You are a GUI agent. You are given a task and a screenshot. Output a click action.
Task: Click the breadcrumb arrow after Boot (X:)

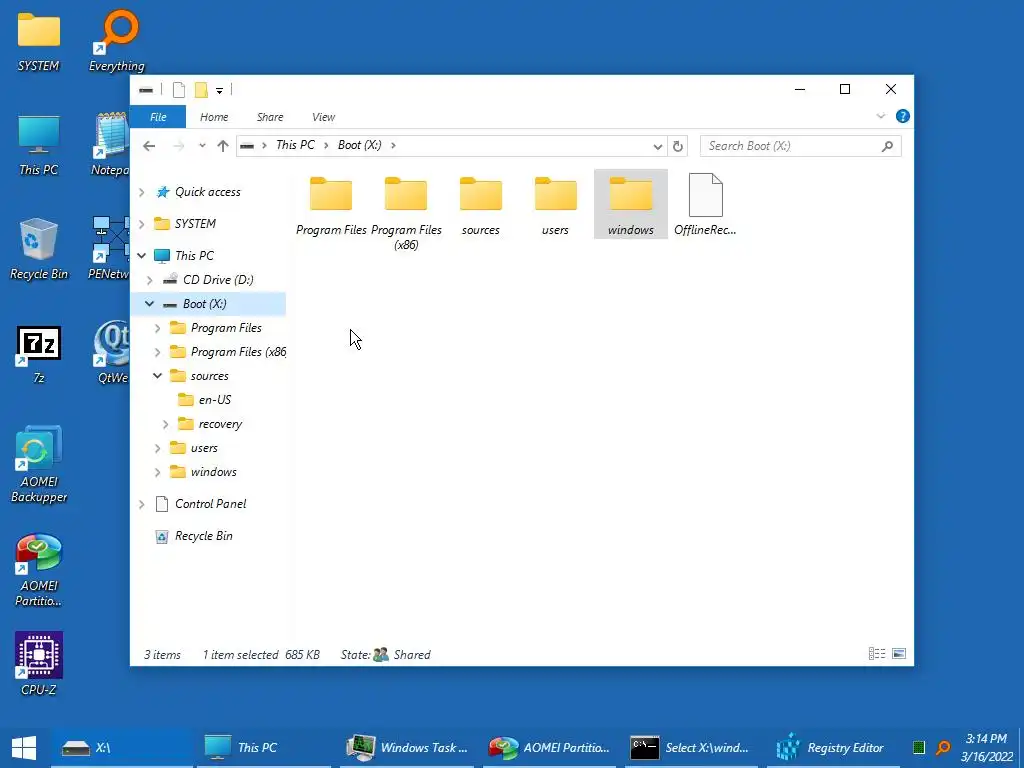tap(393, 146)
